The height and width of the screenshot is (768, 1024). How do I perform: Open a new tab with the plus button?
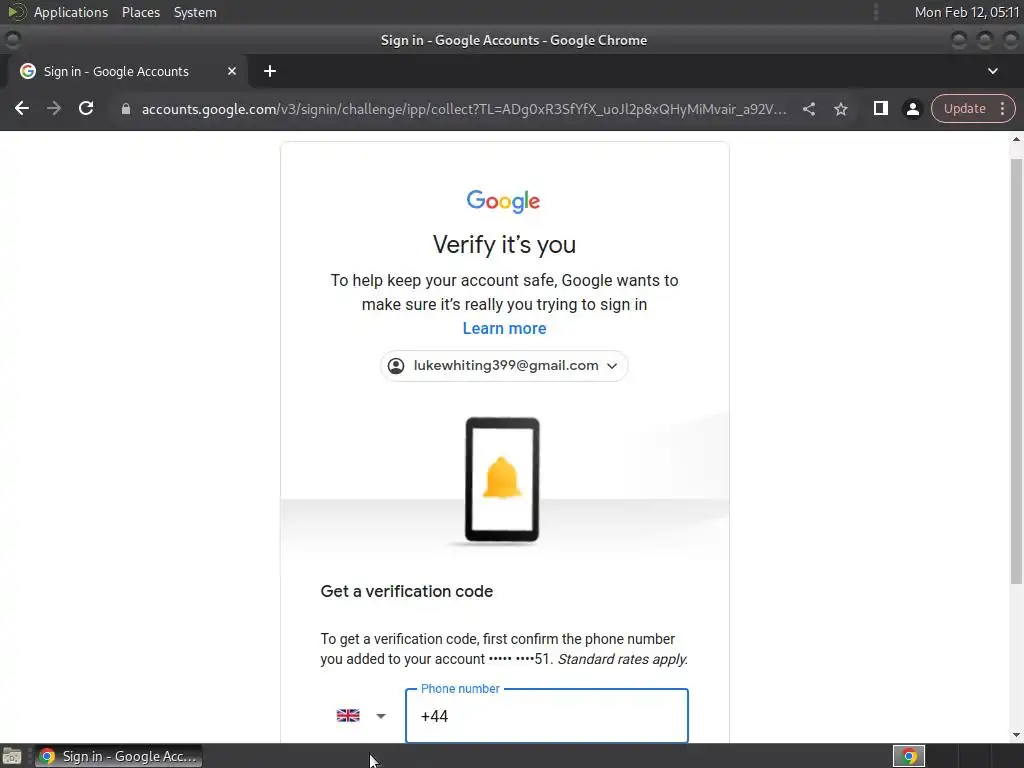(x=270, y=71)
